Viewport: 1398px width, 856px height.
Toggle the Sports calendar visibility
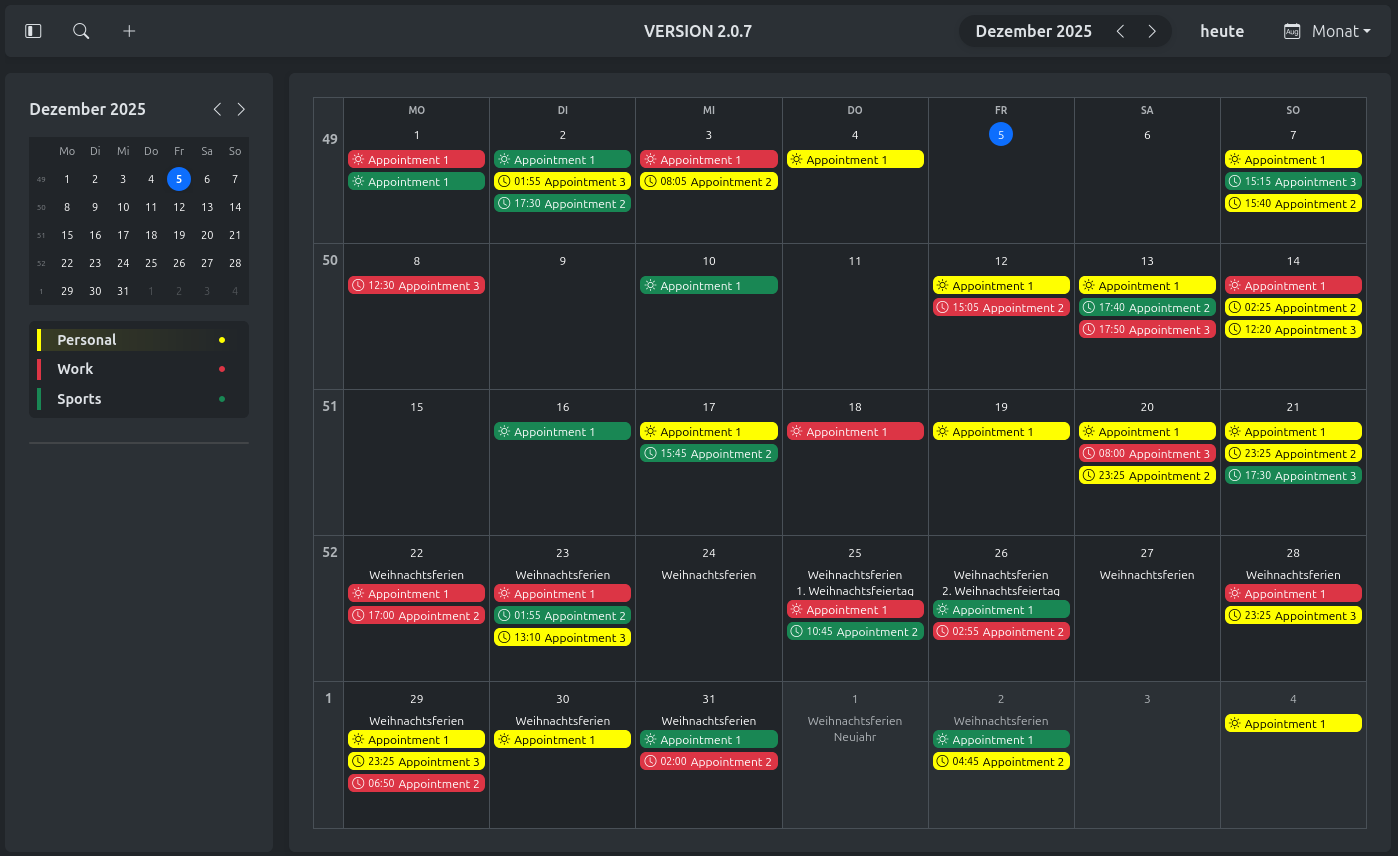(x=79, y=399)
